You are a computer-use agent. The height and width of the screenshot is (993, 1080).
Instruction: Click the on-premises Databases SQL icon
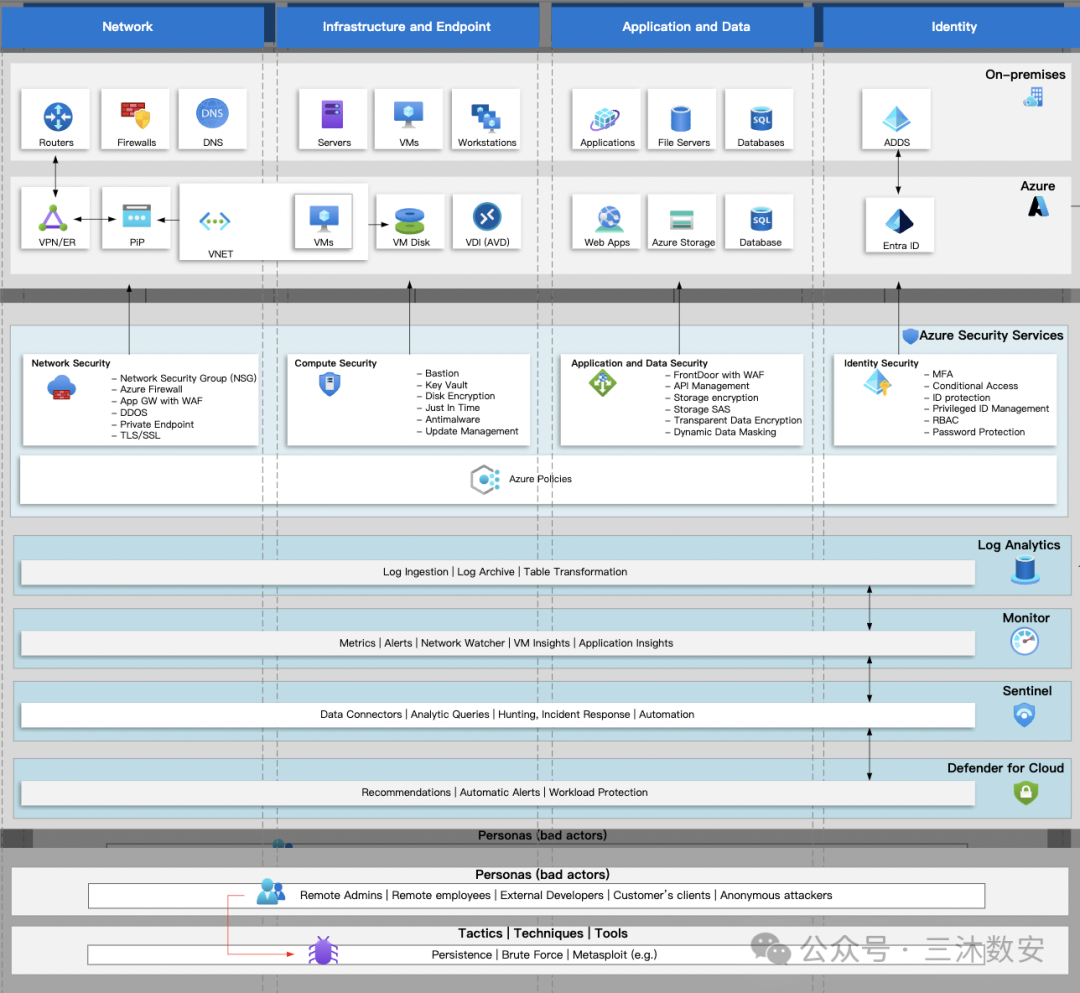point(761,118)
